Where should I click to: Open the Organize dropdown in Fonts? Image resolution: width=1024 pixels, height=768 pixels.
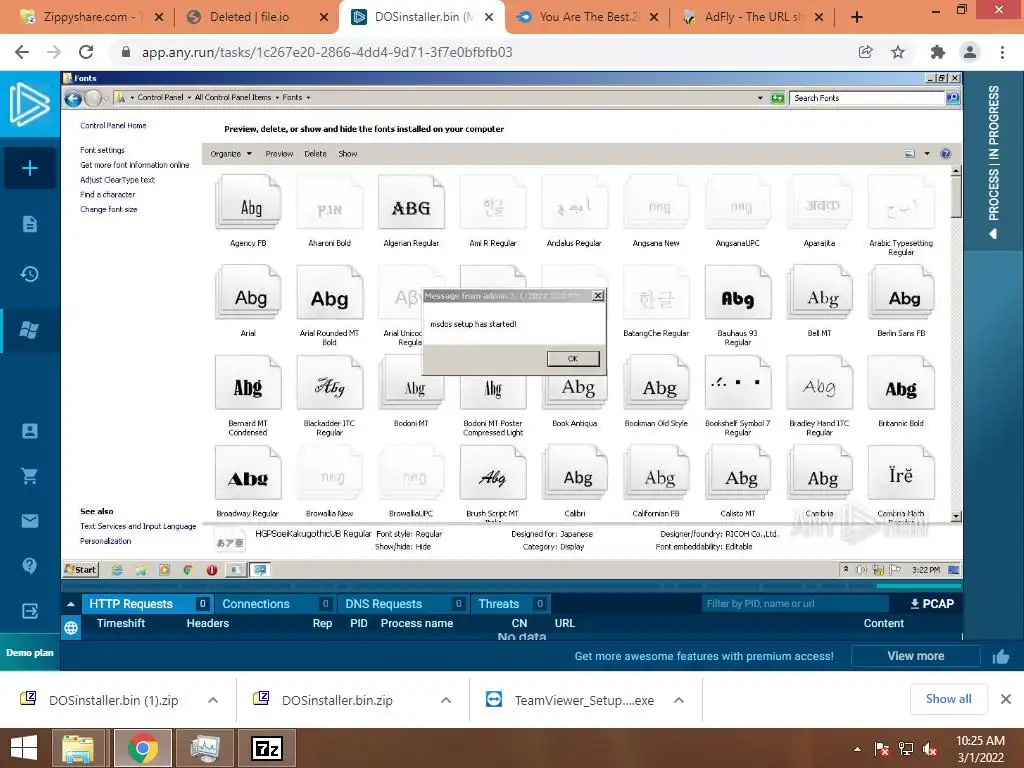[x=231, y=154]
